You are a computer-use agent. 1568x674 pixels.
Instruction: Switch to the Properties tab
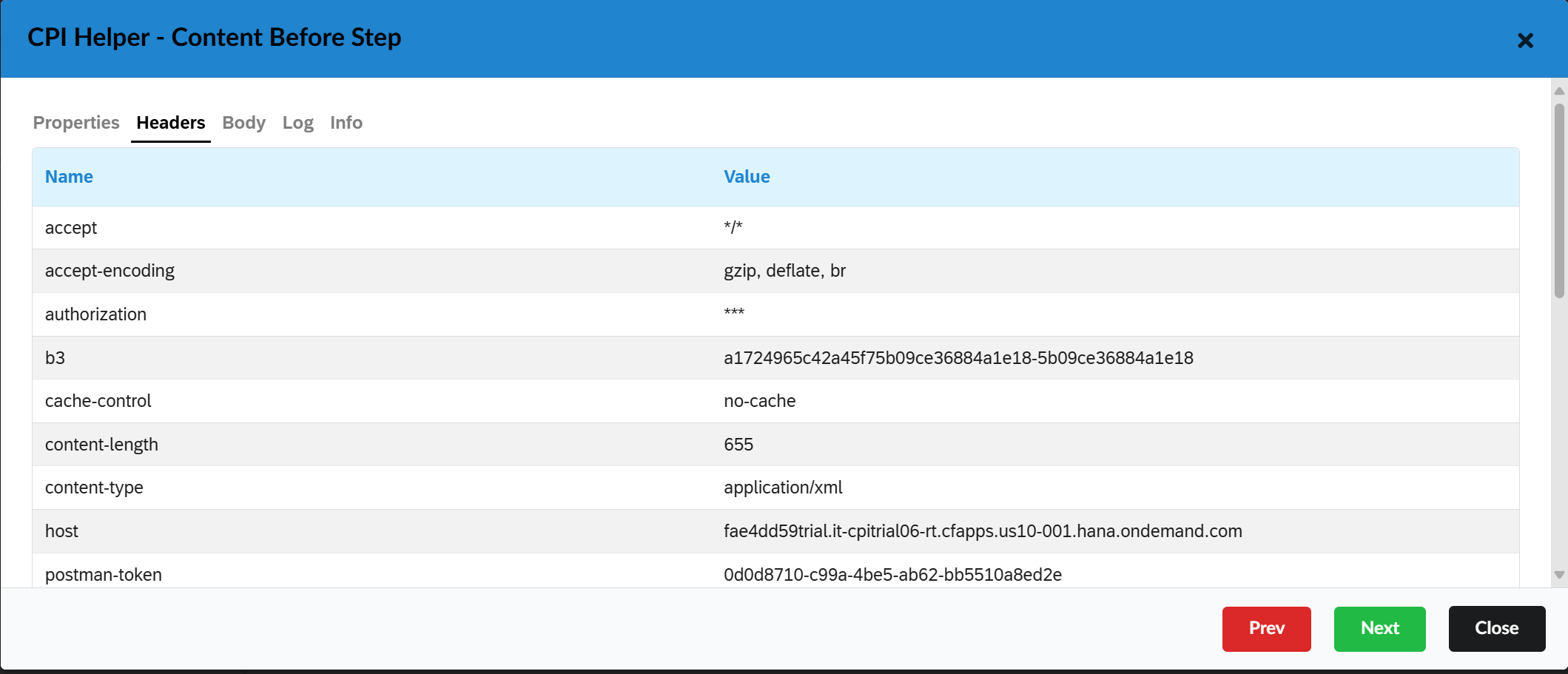click(76, 123)
